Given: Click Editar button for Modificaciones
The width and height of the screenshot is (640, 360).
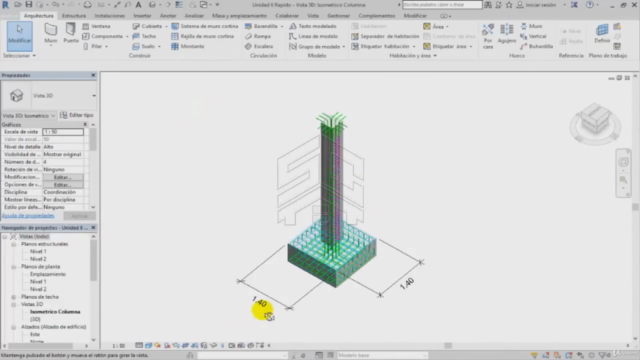Looking at the screenshot, I should click(63, 177).
